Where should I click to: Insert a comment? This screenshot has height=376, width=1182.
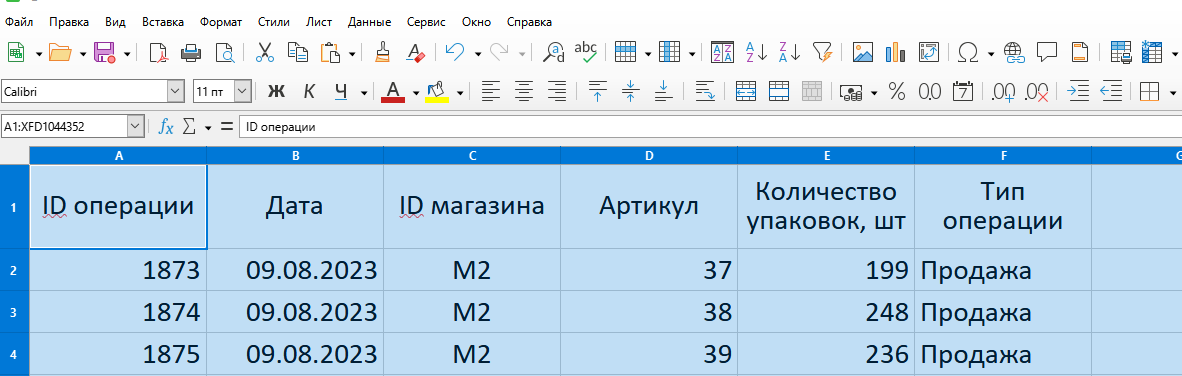1046,52
